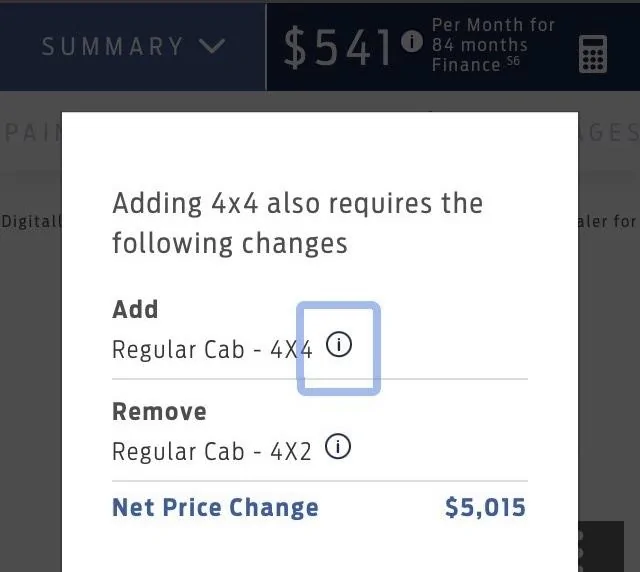Click the Add section heading
Image resolution: width=640 pixels, height=572 pixels.
coord(135,309)
